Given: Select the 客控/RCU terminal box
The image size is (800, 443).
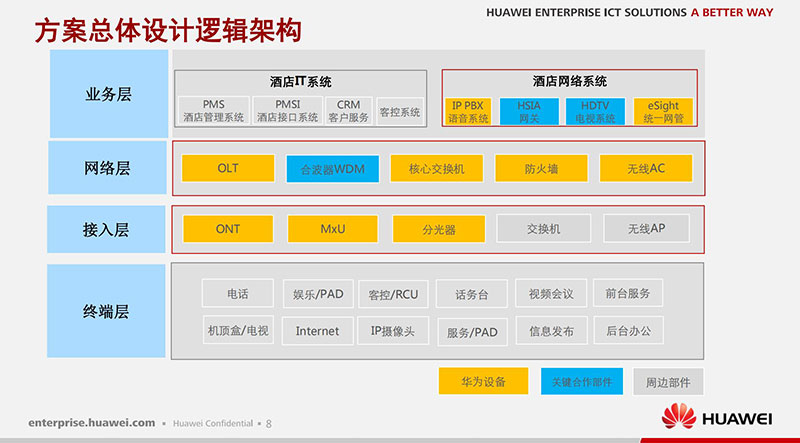Looking at the screenshot, I should [x=393, y=294].
